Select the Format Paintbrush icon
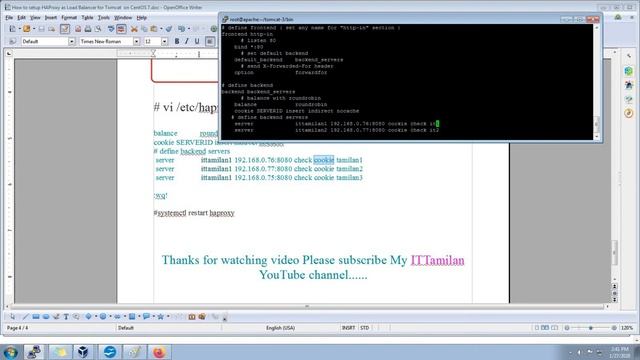This screenshot has width=640, height=360. pyautogui.click(x=169, y=29)
